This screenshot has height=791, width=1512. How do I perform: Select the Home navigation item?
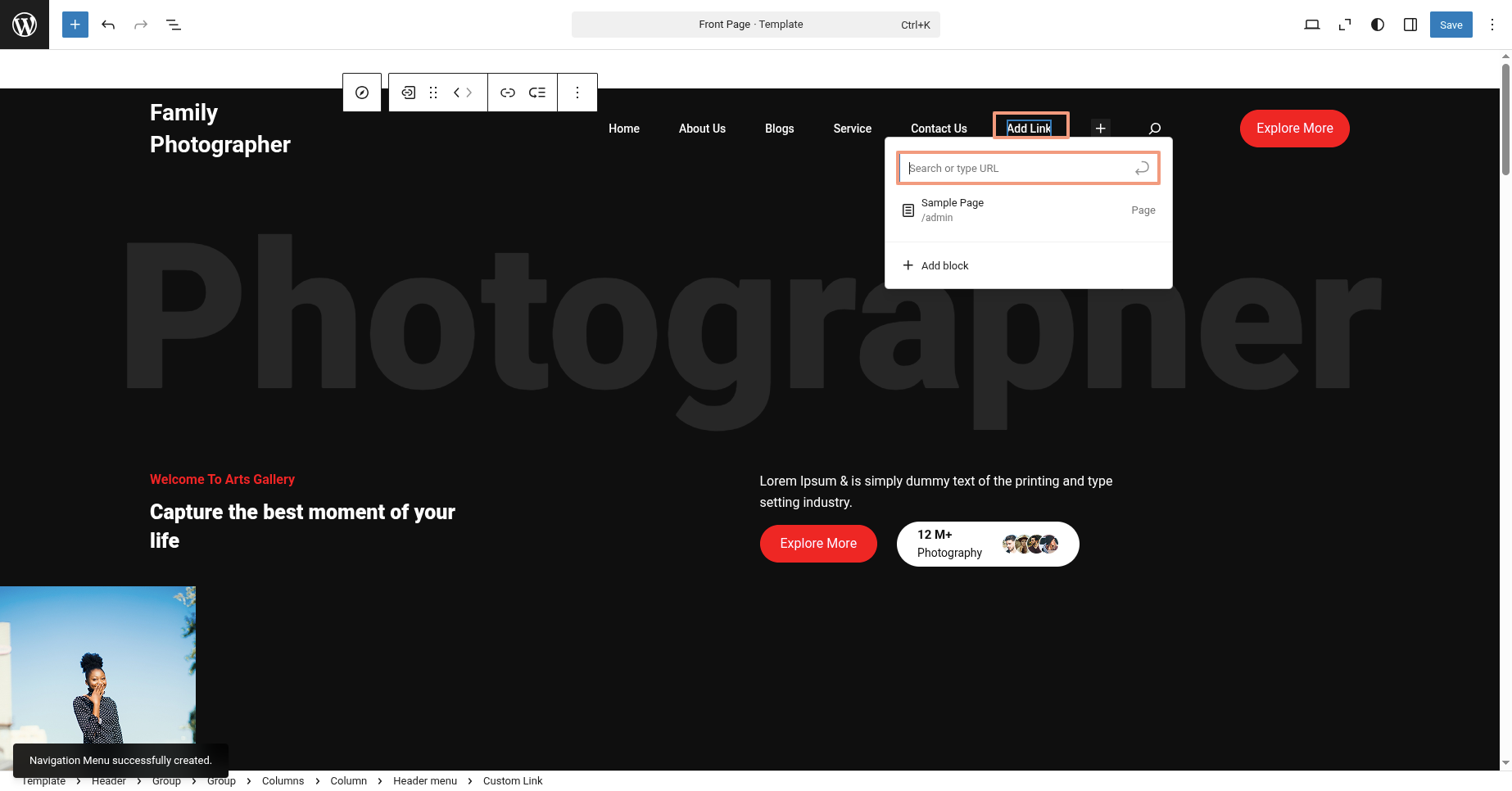[x=624, y=129]
